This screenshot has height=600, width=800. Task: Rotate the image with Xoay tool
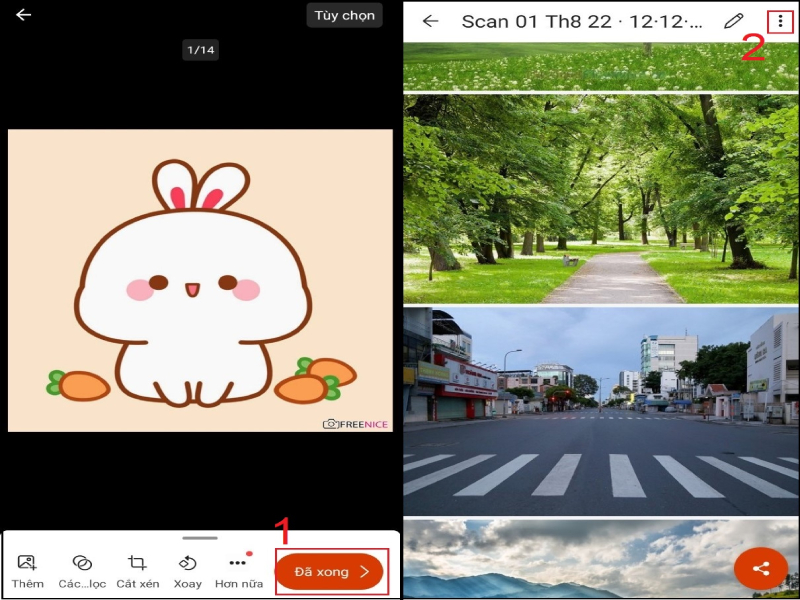click(187, 571)
